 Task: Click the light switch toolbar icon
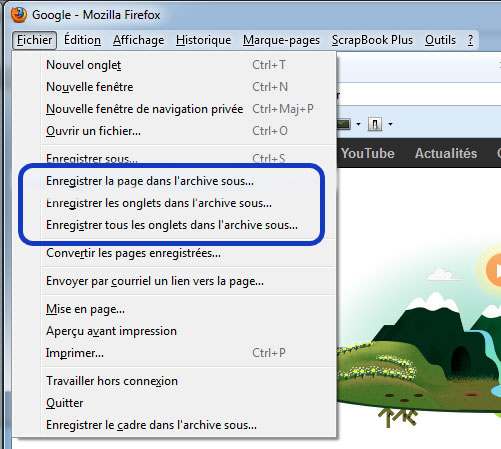pos(375,124)
